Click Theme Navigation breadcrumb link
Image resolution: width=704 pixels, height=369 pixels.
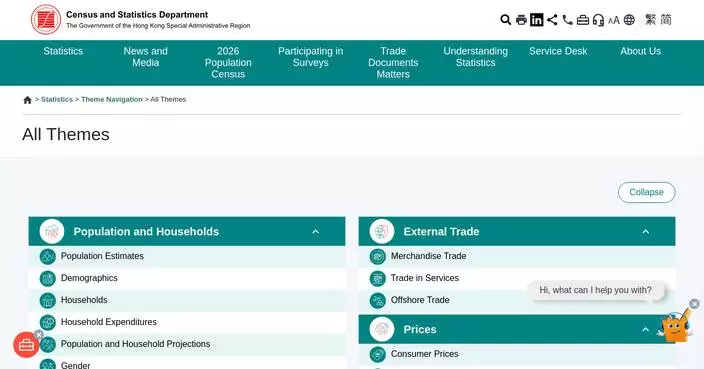[x=112, y=99]
